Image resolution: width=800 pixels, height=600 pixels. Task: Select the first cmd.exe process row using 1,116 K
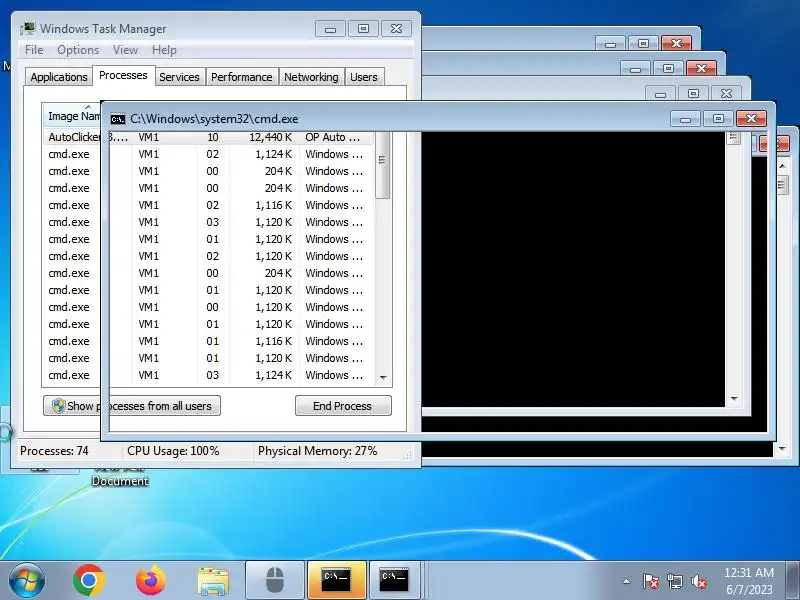tap(208, 205)
